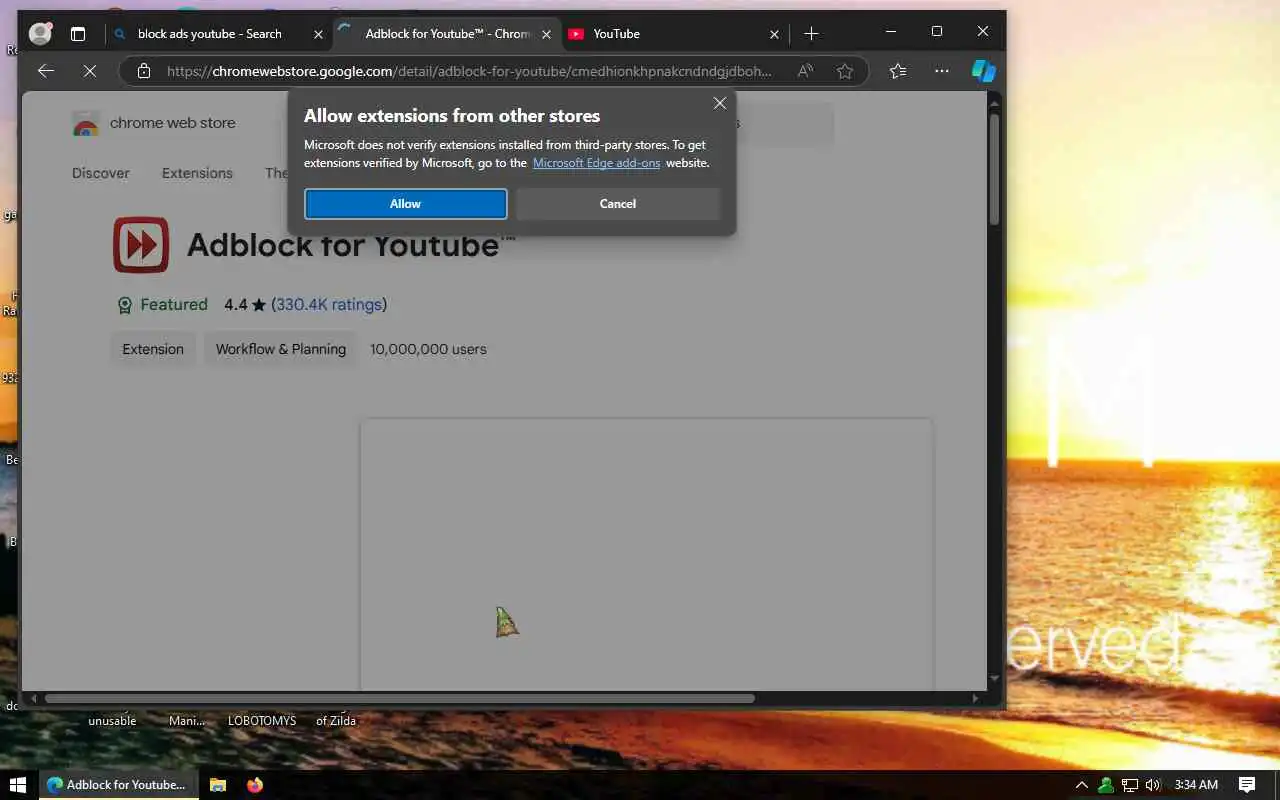
Task: Select the unusable desktop shortcut label
Action: point(112,720)
